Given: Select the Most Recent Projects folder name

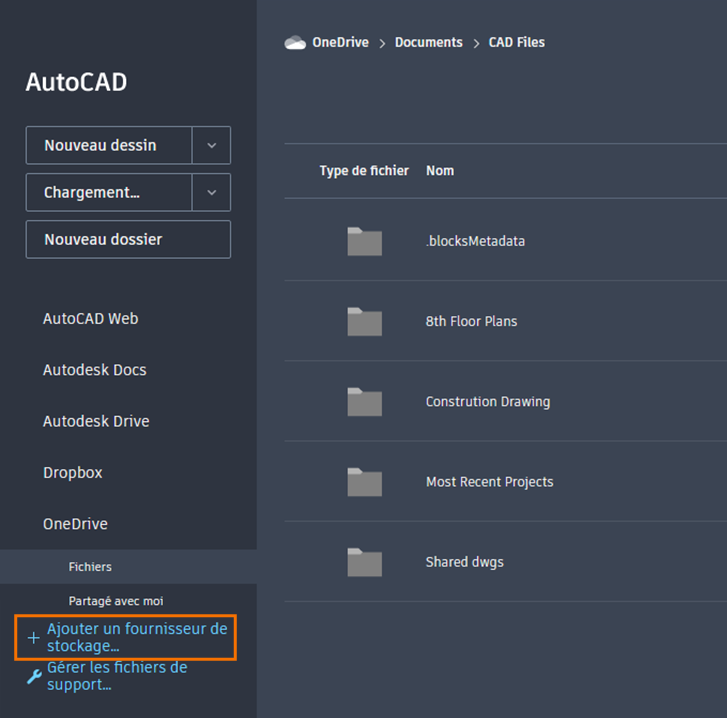Looking at the screenshot, I should 490,482.
